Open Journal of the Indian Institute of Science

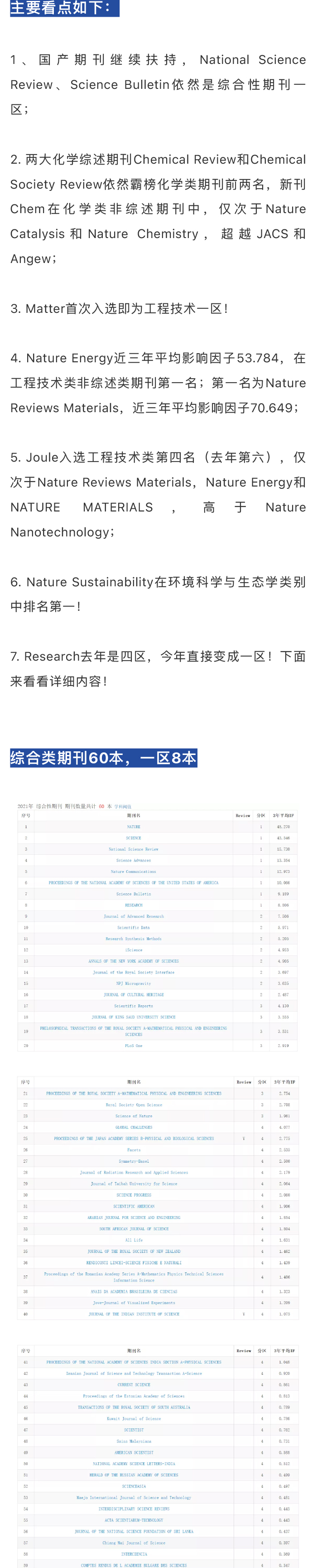point(134,1314)
